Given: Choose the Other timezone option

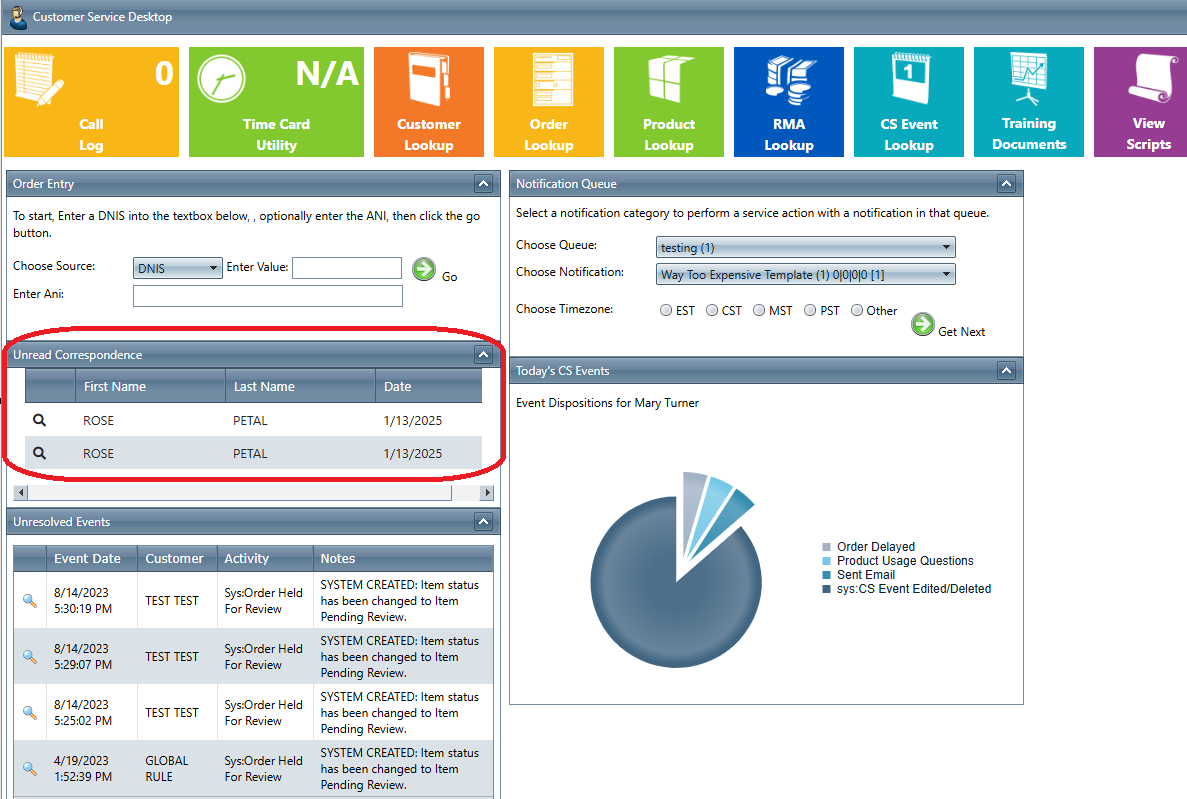Looking at the screenshot, I should point(857,311).
